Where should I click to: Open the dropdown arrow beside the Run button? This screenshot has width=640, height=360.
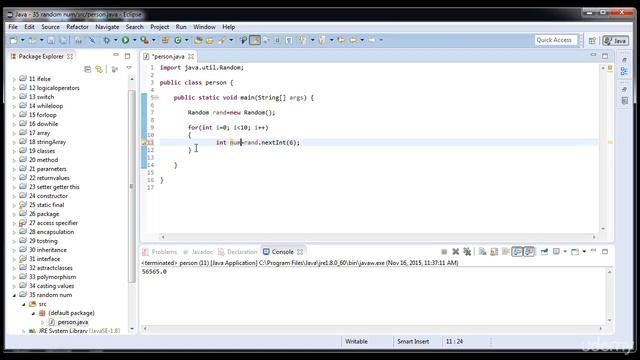(x=134, y=40)
